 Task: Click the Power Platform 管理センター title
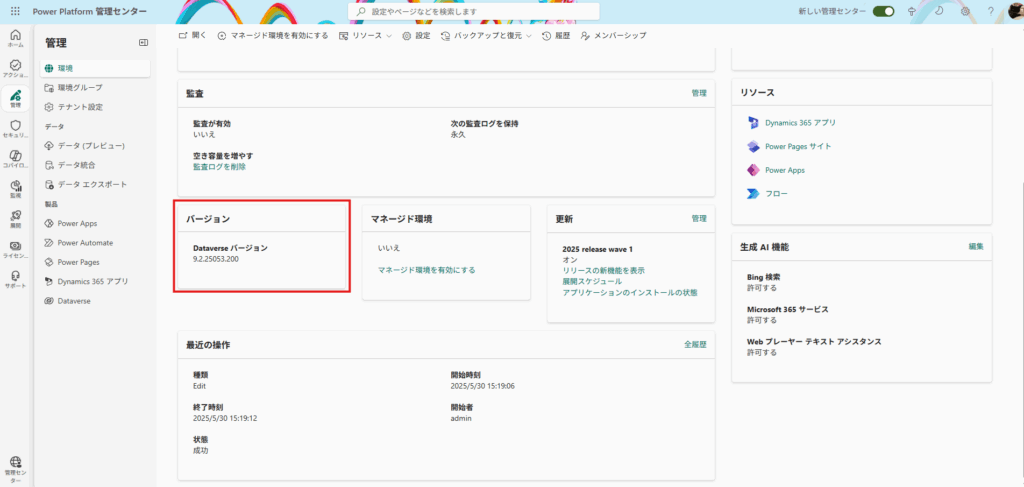point(89,12)
